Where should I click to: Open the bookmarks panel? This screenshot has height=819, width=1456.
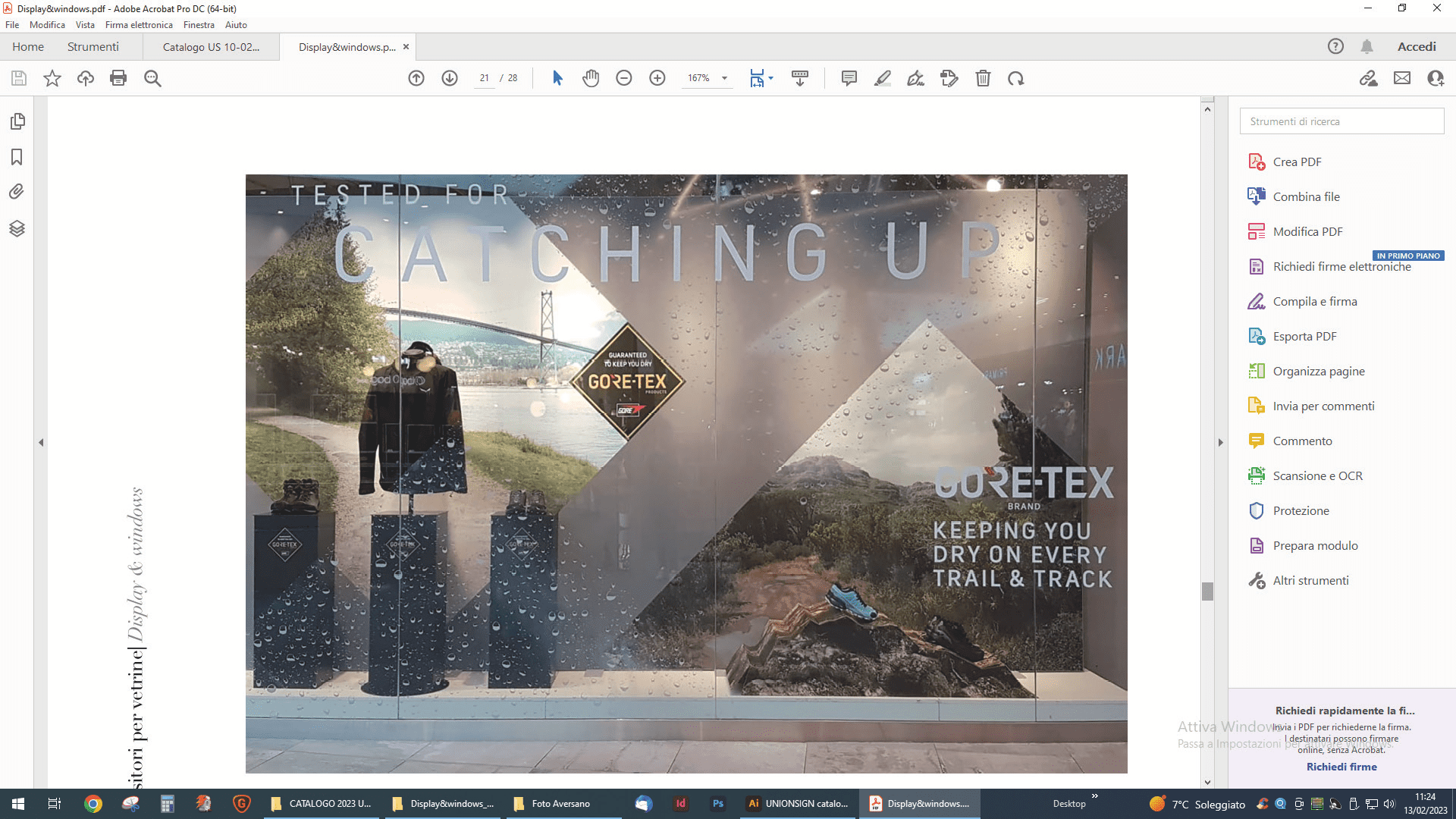coord(17,157)
